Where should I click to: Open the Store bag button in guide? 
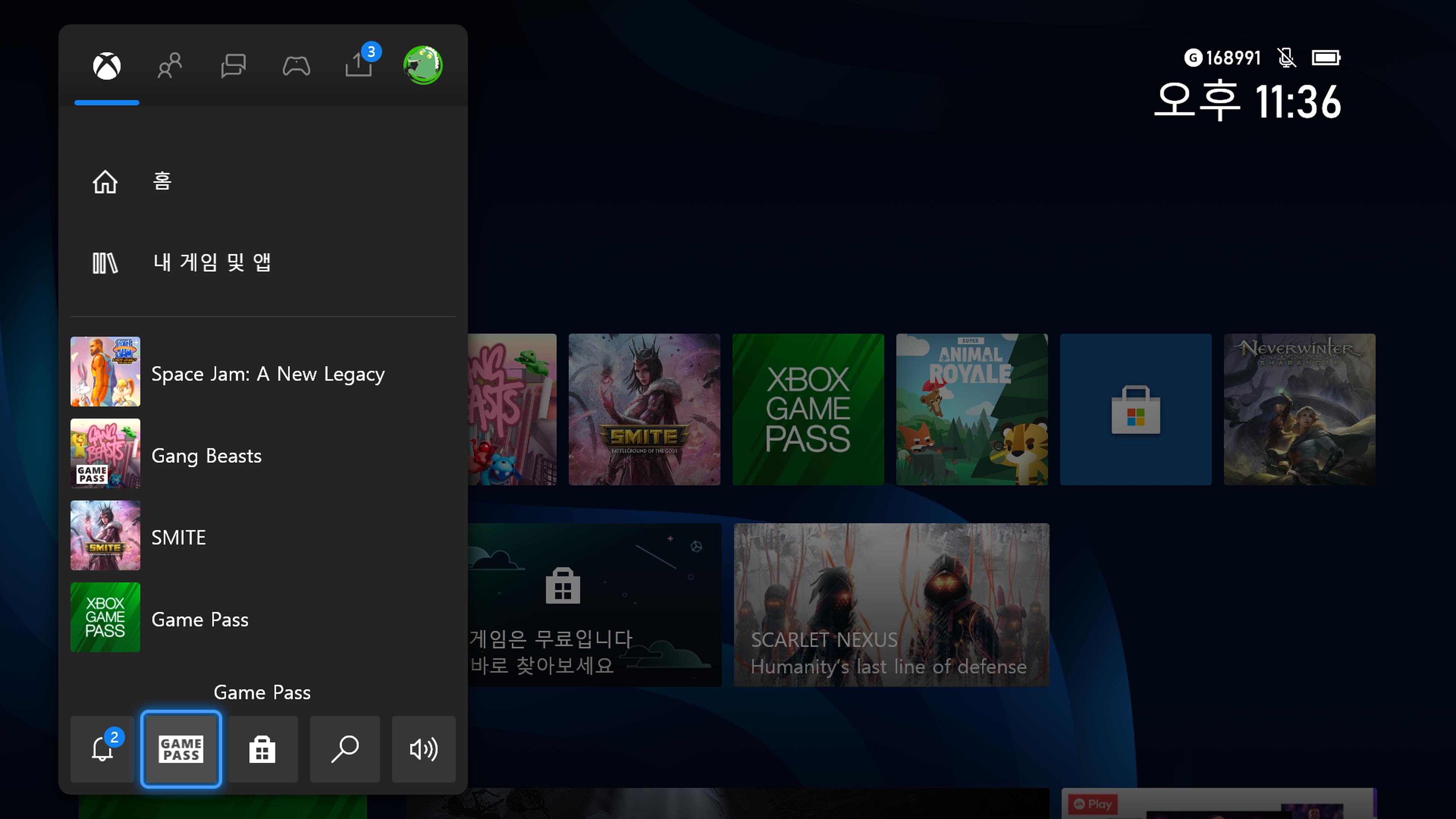[263, 750]
